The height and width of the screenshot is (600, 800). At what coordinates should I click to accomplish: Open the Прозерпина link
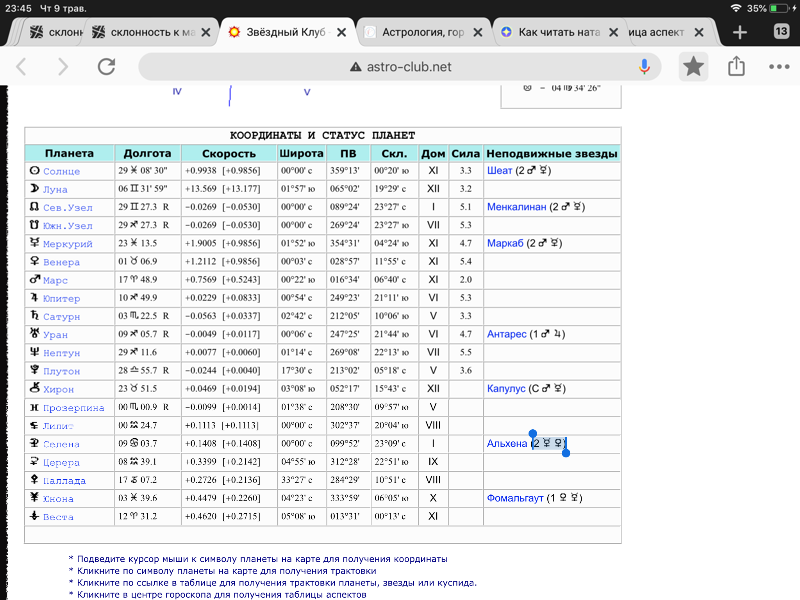[x=73, y=408]
